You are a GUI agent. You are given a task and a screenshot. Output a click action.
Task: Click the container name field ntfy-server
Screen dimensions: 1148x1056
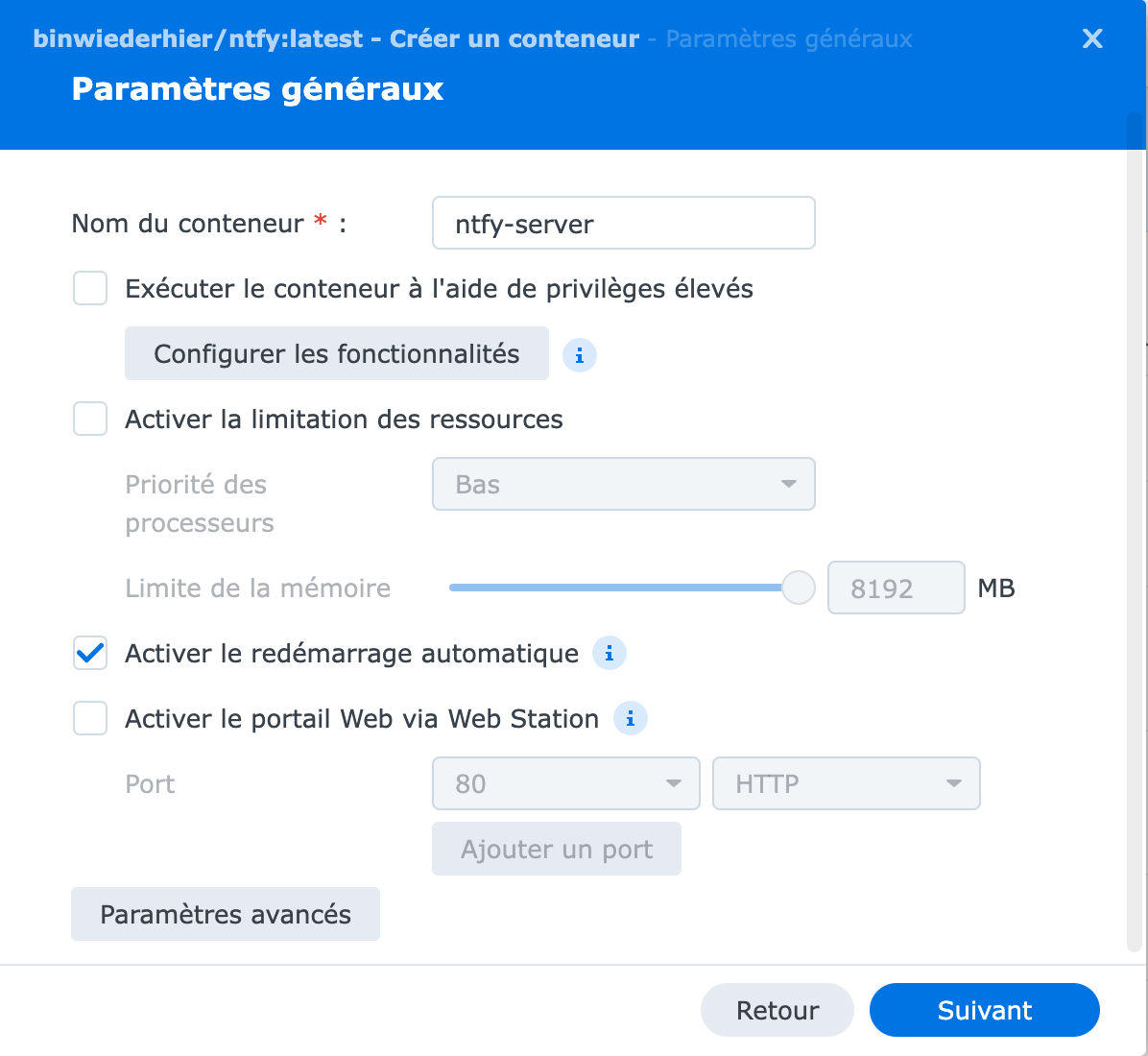pyautogui.click(x=624, y=224)
